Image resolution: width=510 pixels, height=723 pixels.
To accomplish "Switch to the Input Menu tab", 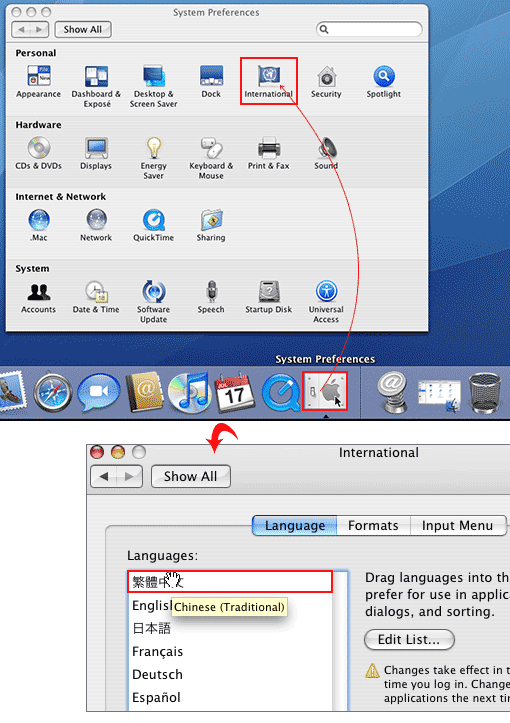I will pos(457,526).
